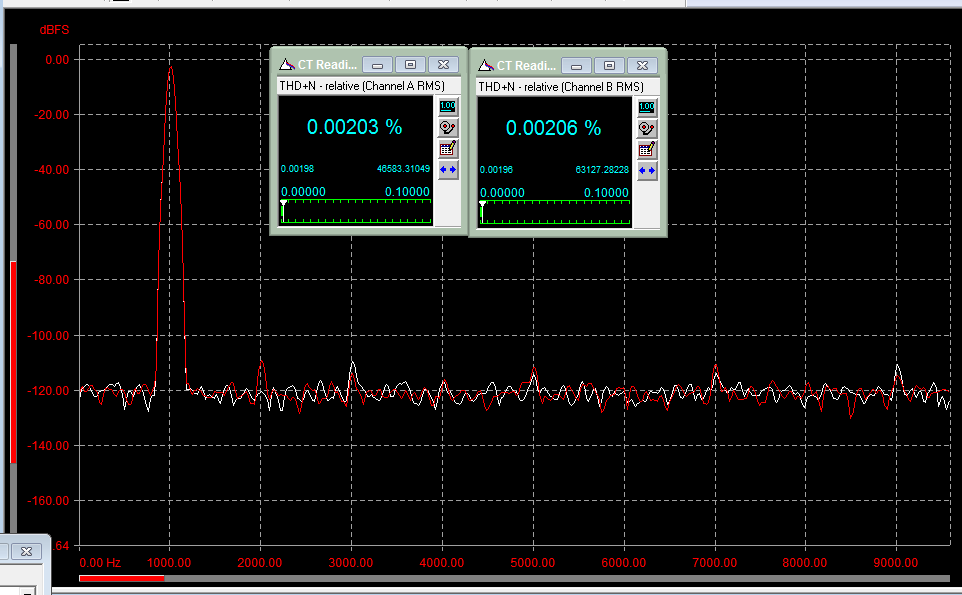Click the -40.00 level axis label
The height and width of the screenshot is (595, 962).
click(52, 170)
